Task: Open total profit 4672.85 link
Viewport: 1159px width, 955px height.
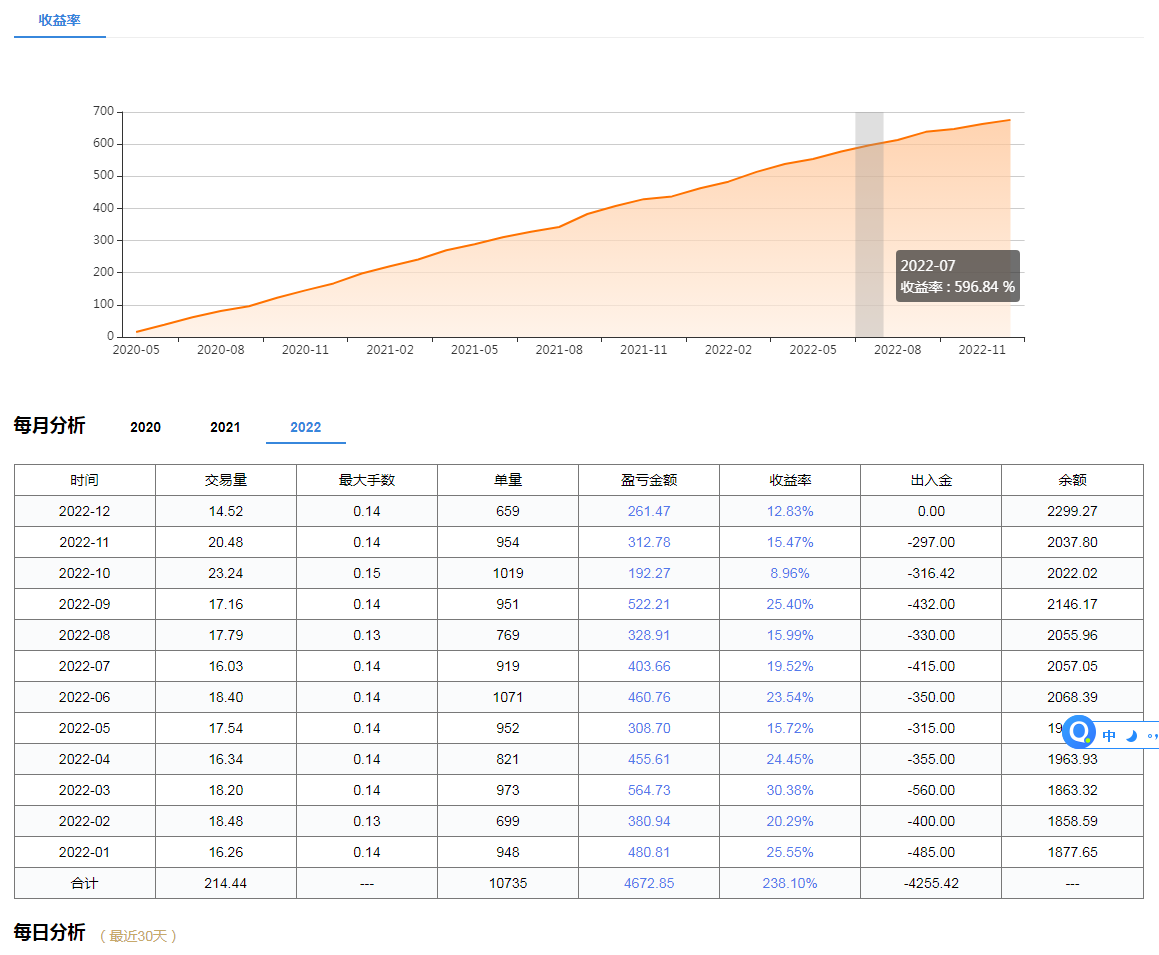Action: click(x=649, y=884)
